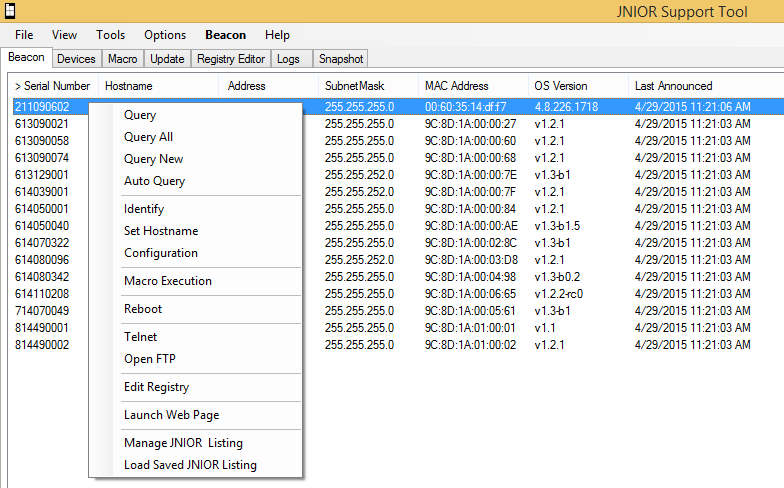Screen dimensions: 784x488
Task: Sort by Serial Number column header
Action: pos(54,86)
